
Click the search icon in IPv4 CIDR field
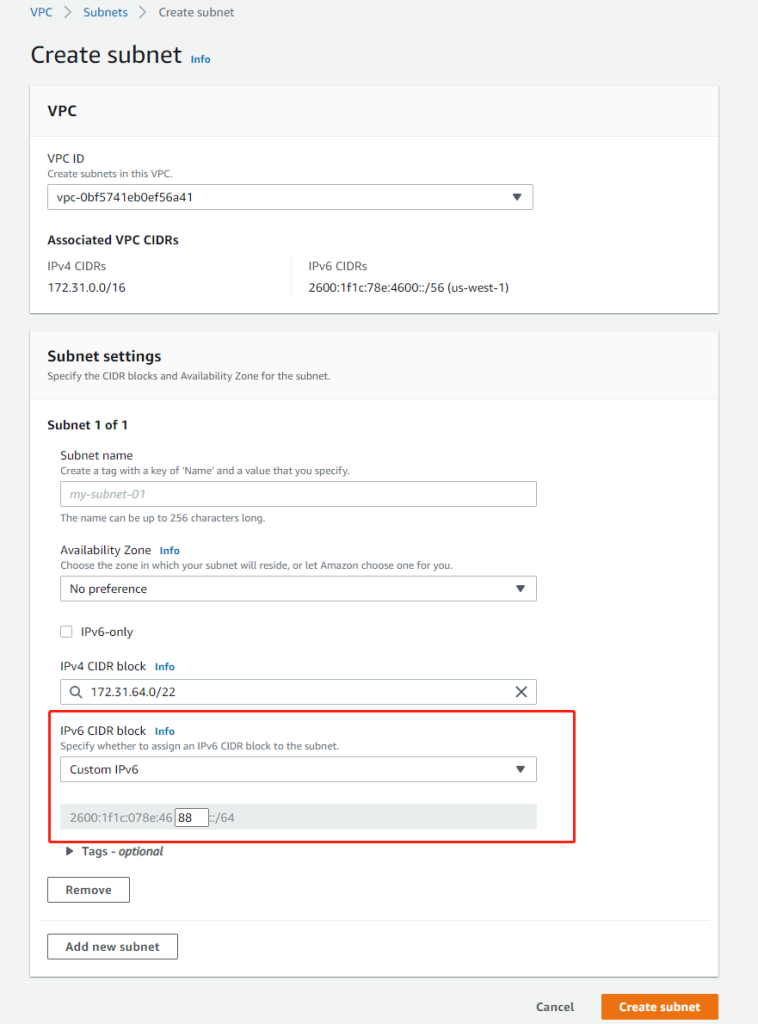click(76, 692)
